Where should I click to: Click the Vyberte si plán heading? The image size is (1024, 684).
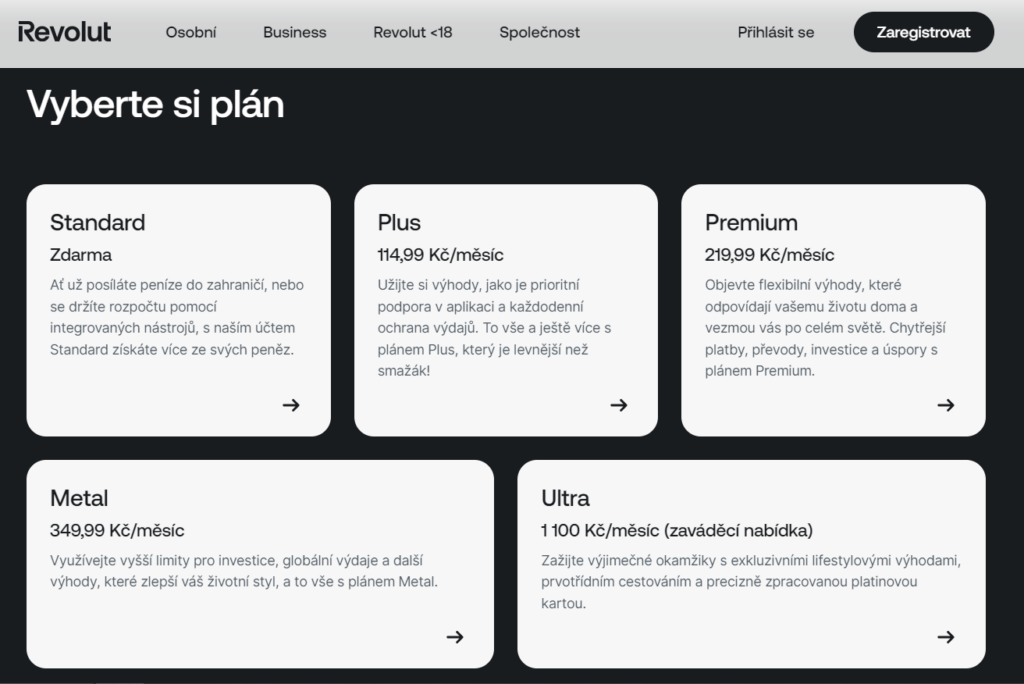tap(155, 104)
